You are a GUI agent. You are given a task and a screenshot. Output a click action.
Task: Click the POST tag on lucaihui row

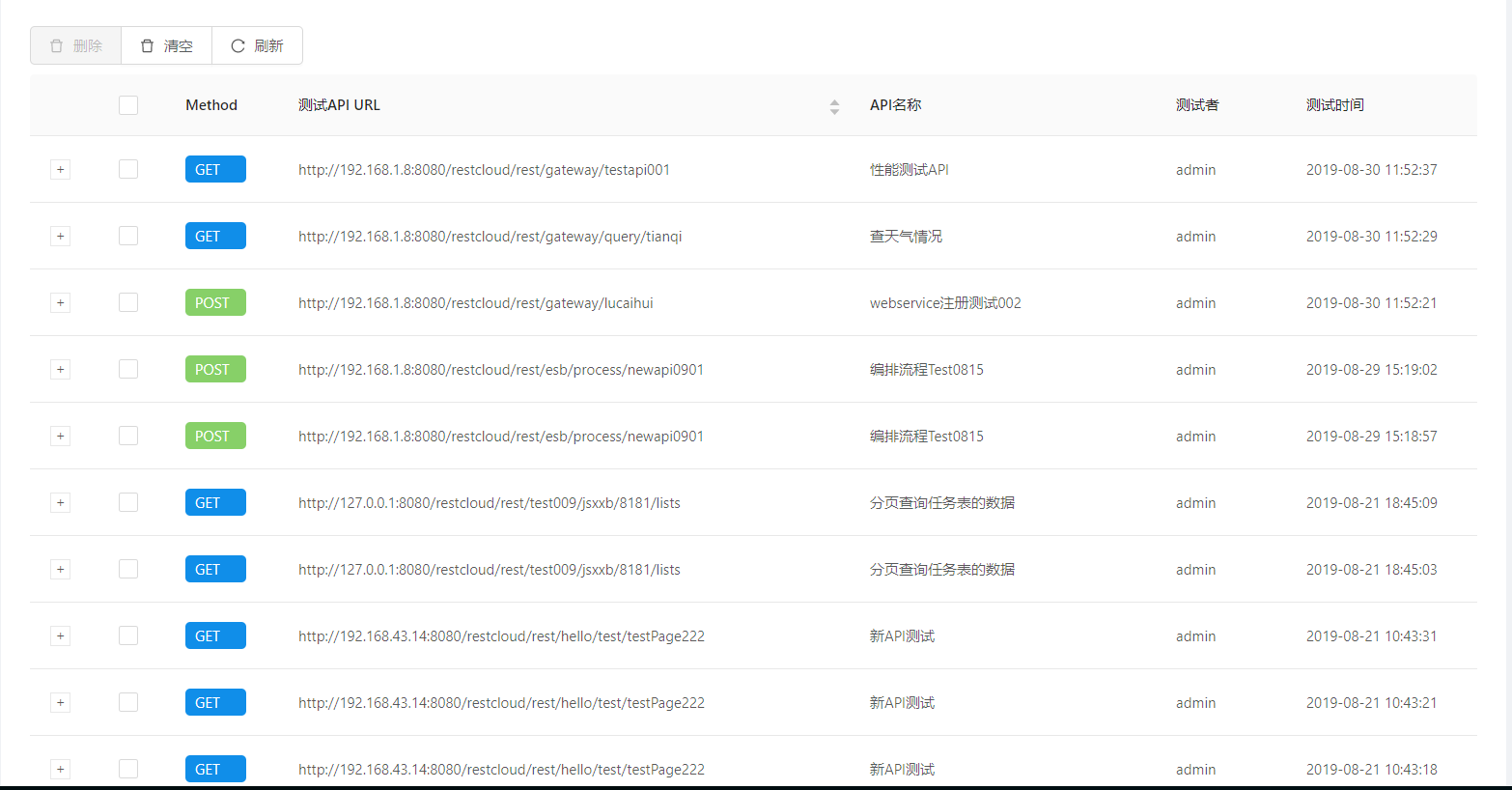[215, 302]
